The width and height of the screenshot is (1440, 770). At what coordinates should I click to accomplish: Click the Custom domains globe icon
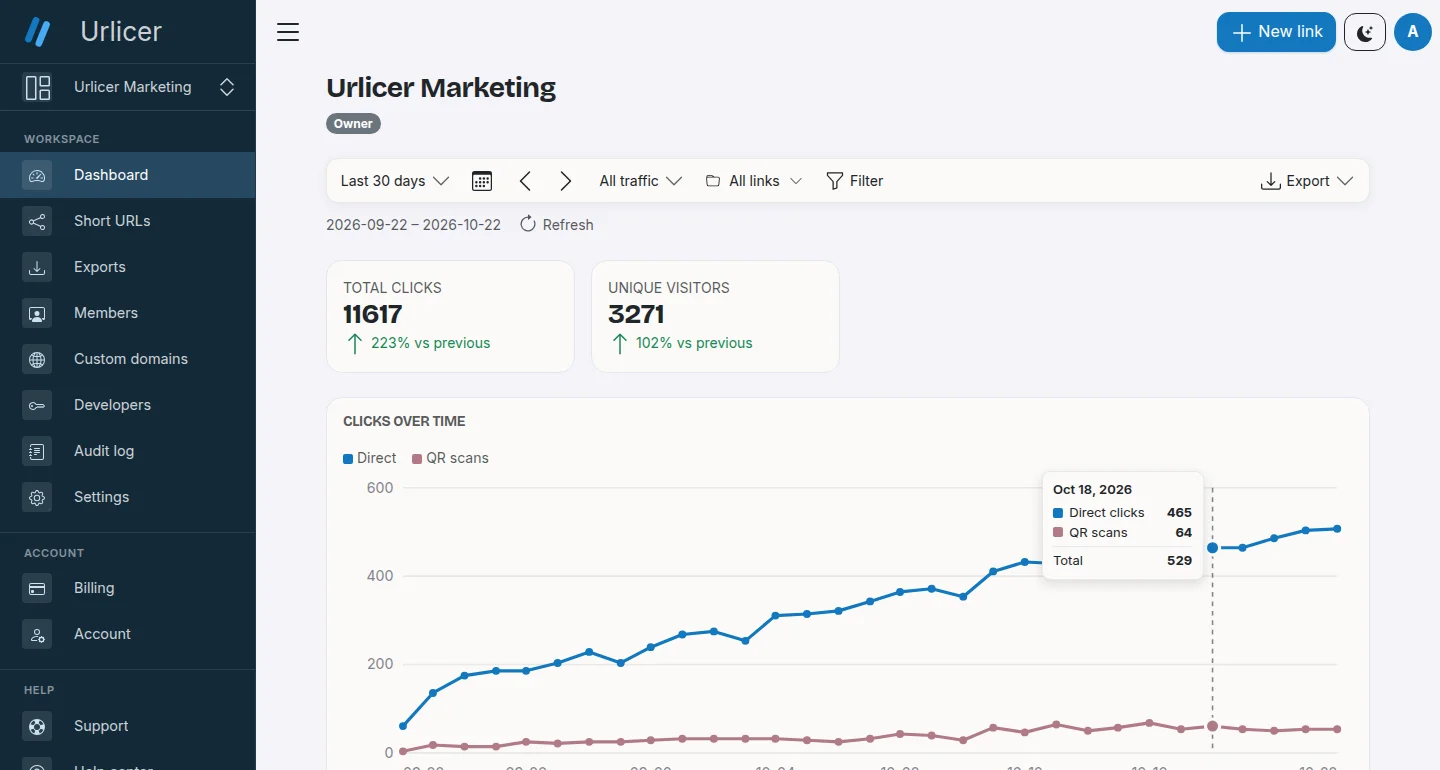click(37, 359)
